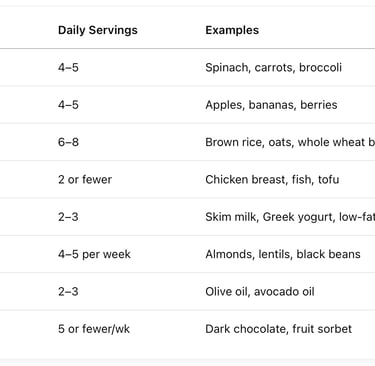
Task: Click the word broccoli in first row
Action: [320, 68]
